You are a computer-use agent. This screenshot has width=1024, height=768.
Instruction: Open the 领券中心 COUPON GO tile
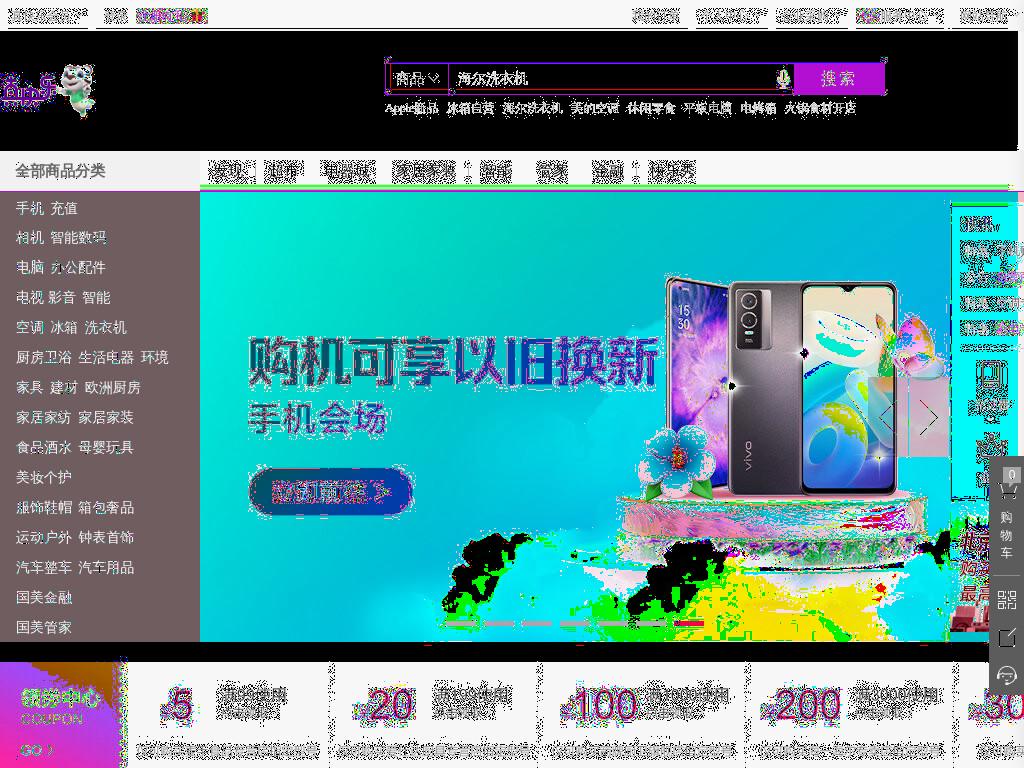[63, 715]
